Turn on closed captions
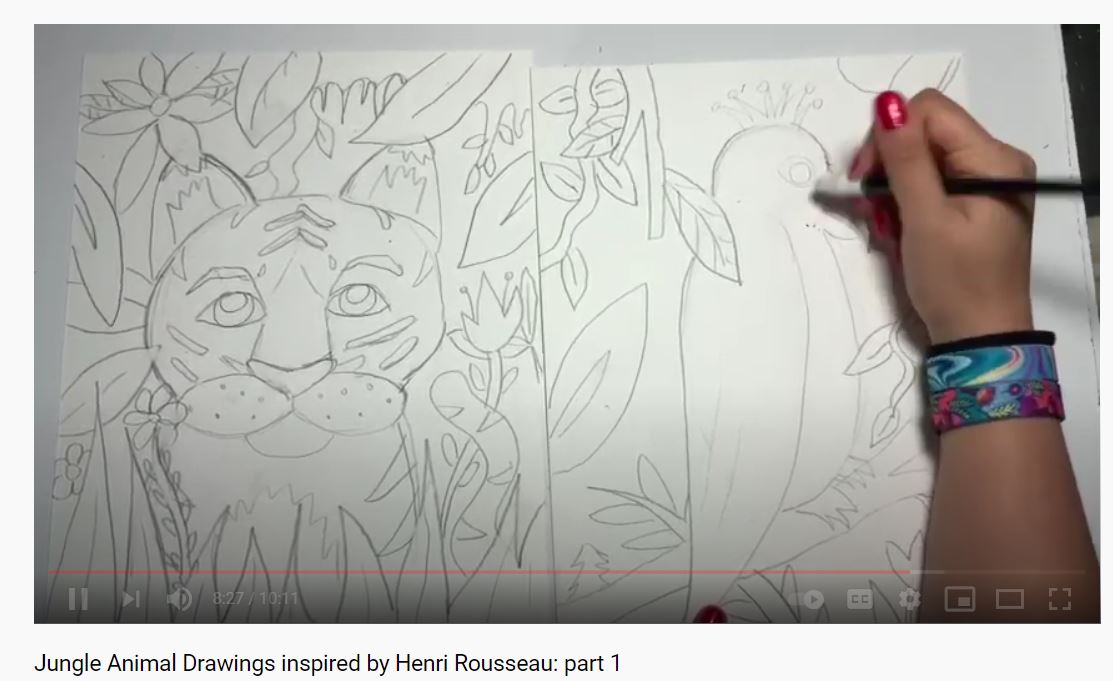The height and width of the screenshot is (681, 1113). pyautogui.click(x=859, y=599)
